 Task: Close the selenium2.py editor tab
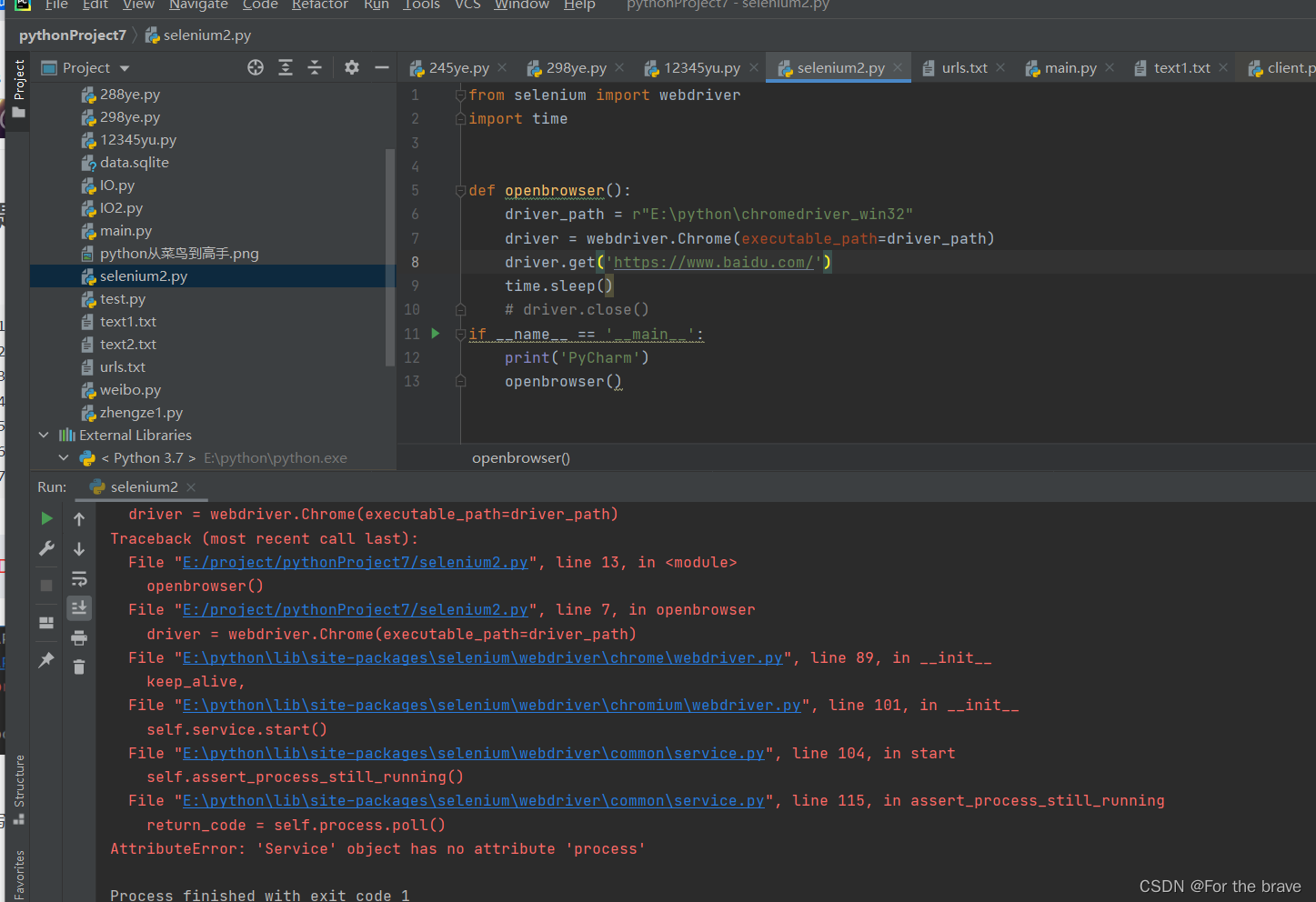coord(898,67)
